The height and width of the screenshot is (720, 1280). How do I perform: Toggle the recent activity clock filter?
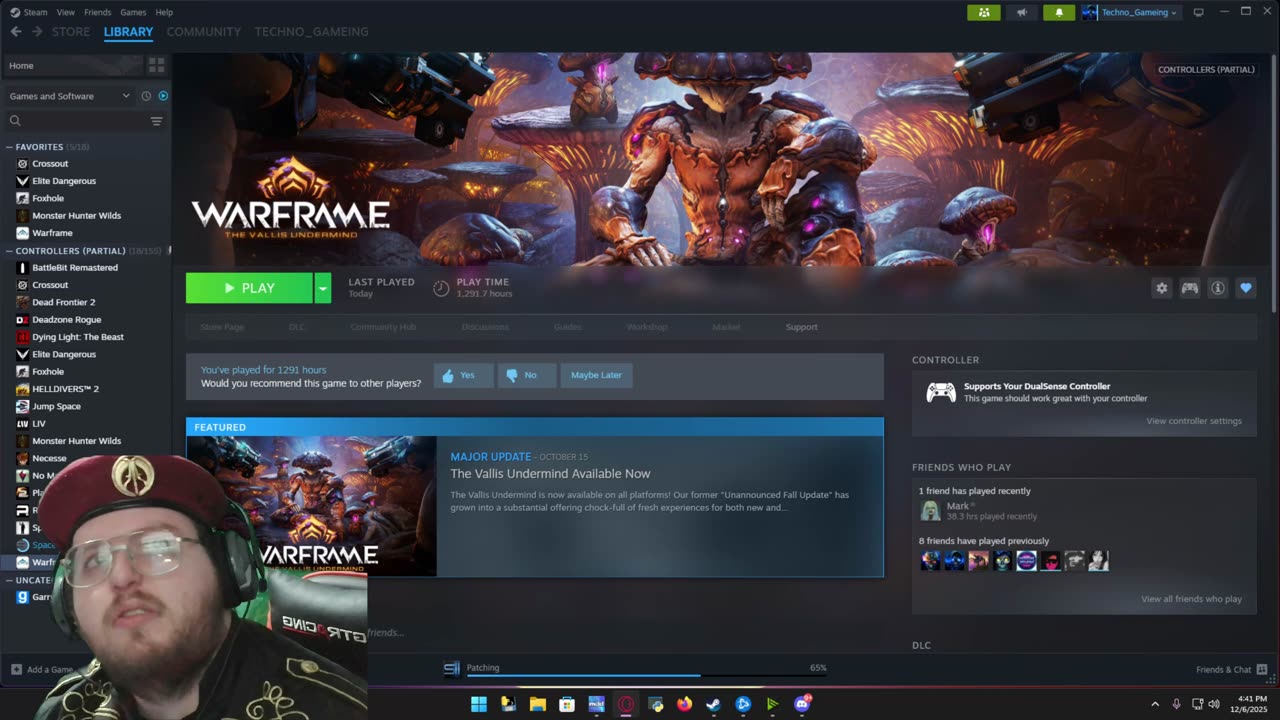146,96
